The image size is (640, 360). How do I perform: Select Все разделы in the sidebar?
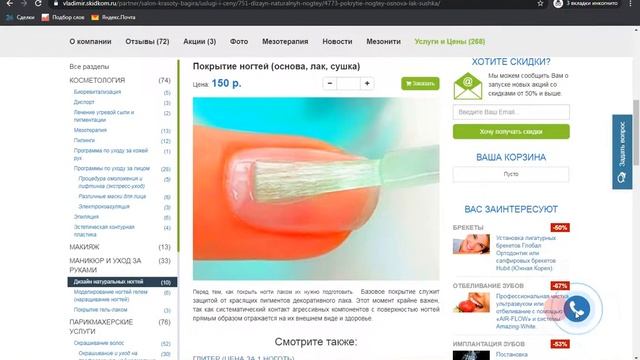click(89, 67)
